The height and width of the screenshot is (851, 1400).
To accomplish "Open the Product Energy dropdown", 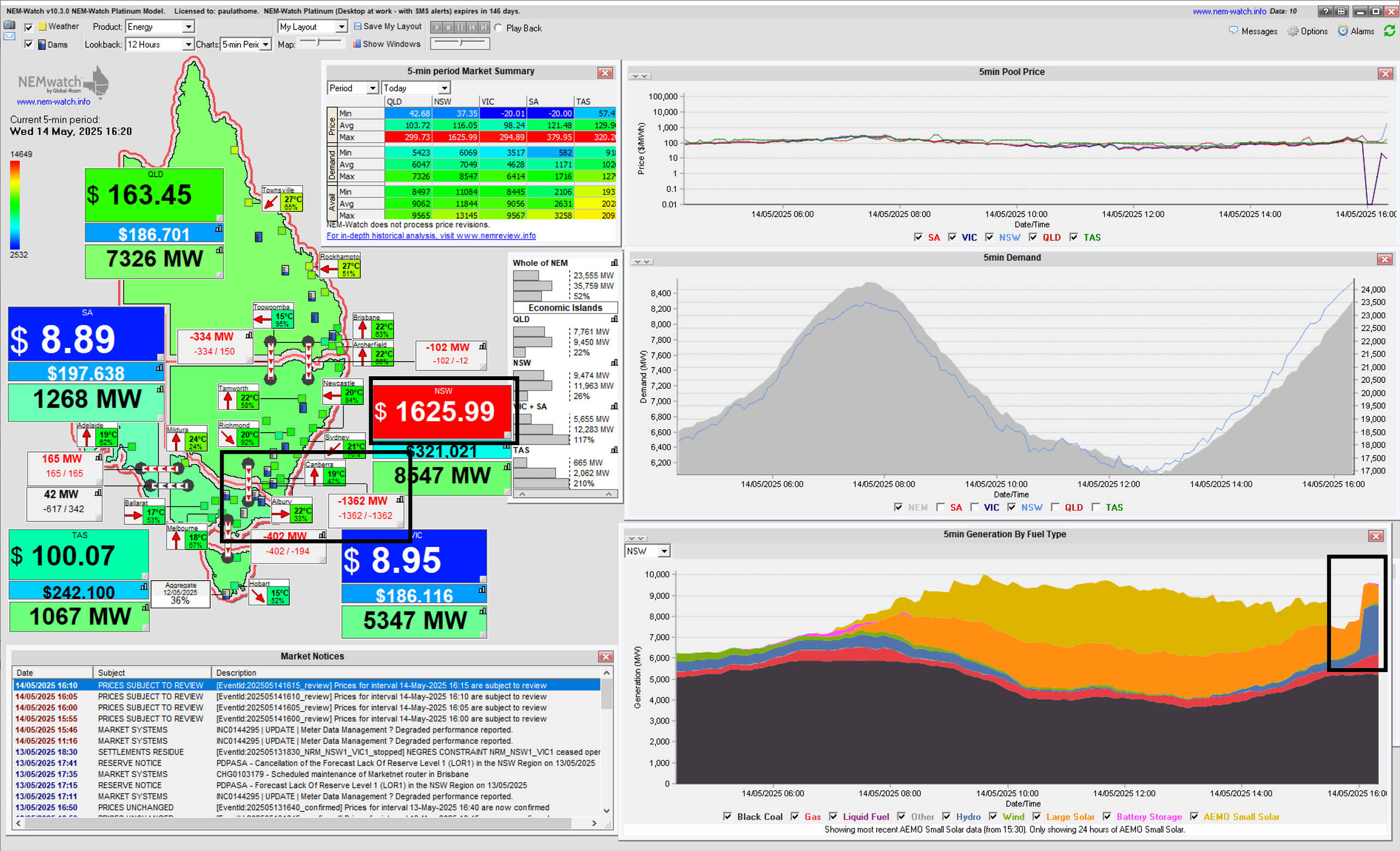I will (160, 27).
